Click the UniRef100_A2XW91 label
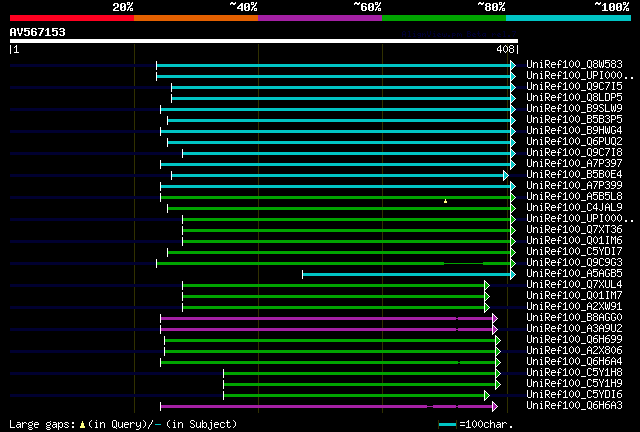Viewport: 640px width, 432px height. (x=574, y=307)
